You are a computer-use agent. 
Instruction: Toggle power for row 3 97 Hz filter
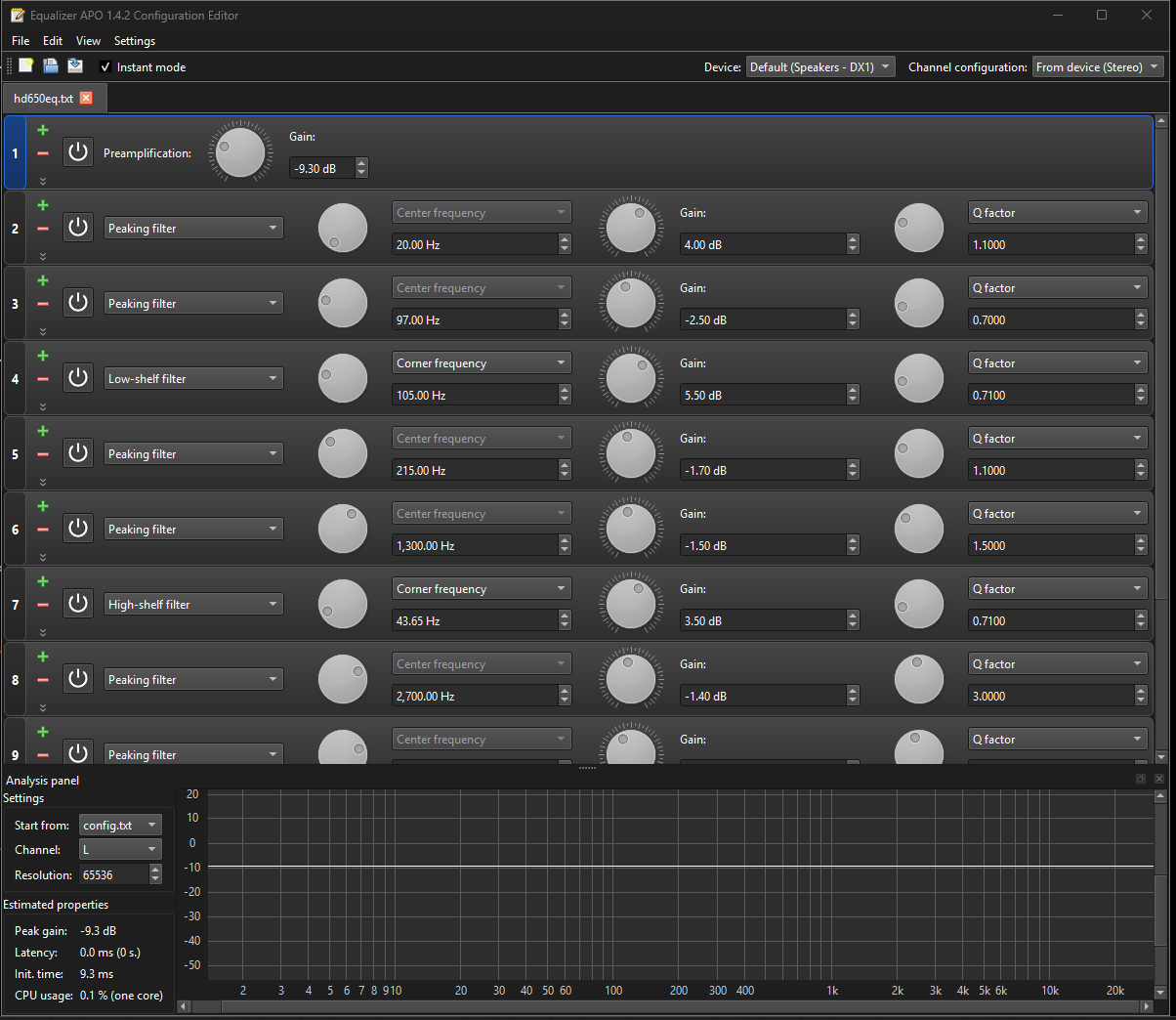[x=78, y=303]
